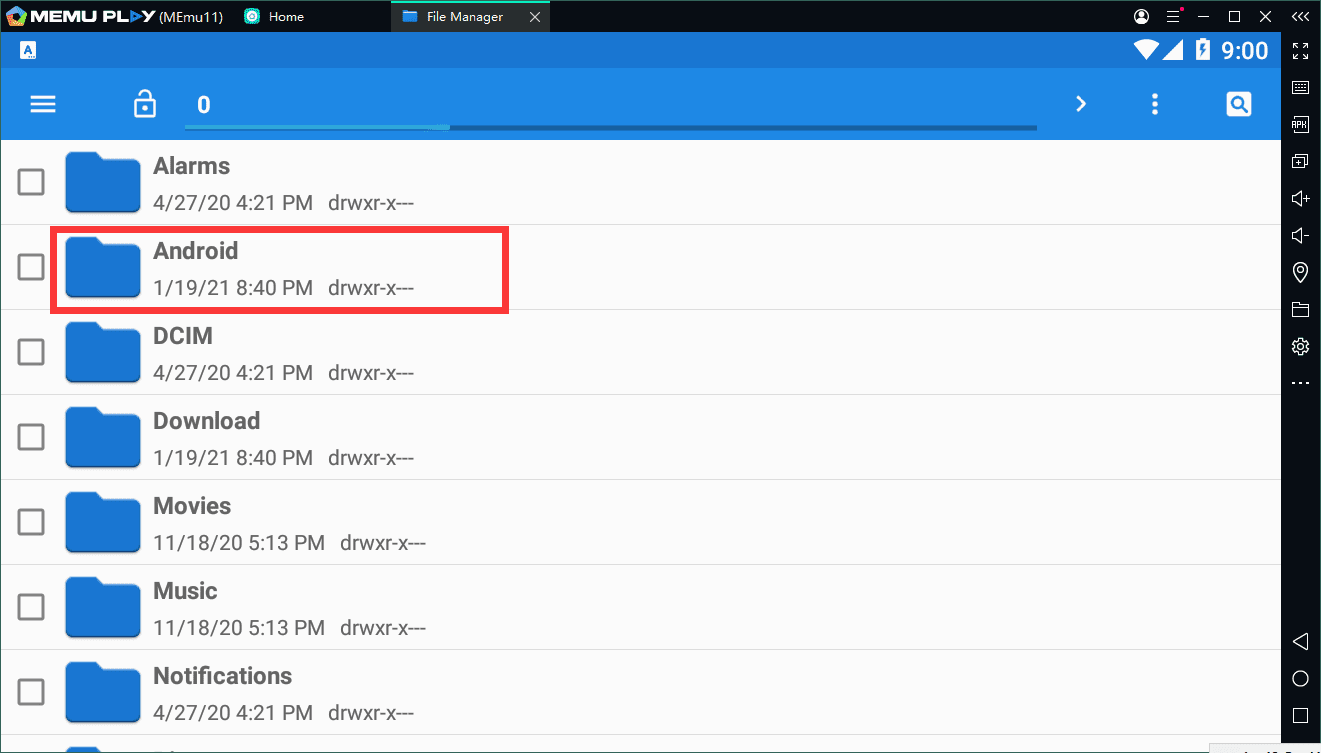Screen dimensions: 1321x753
Task: Open emulator settings gear icon
Action: (x=1300, y=346)
